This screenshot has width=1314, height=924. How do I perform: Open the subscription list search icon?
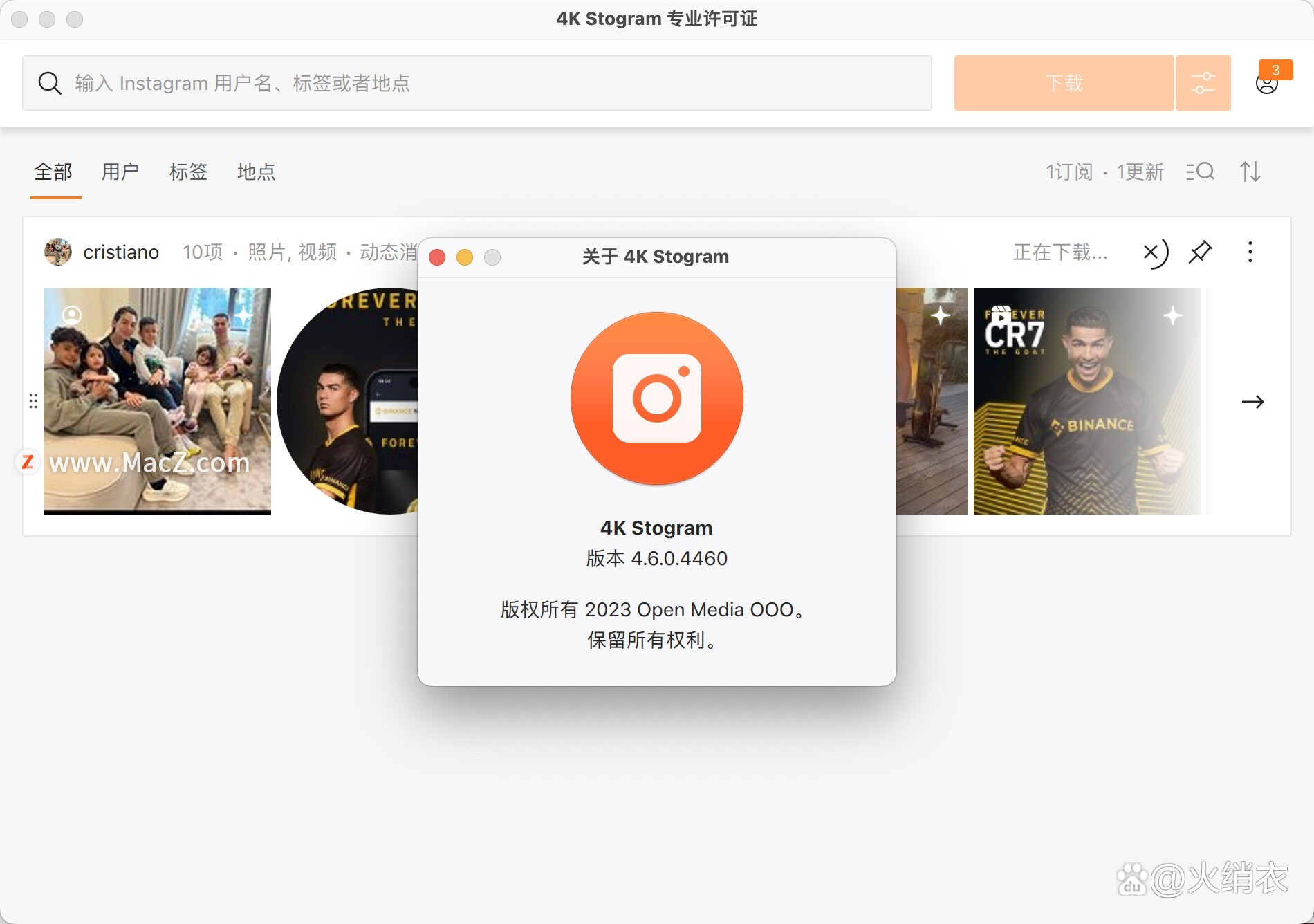1201,172
